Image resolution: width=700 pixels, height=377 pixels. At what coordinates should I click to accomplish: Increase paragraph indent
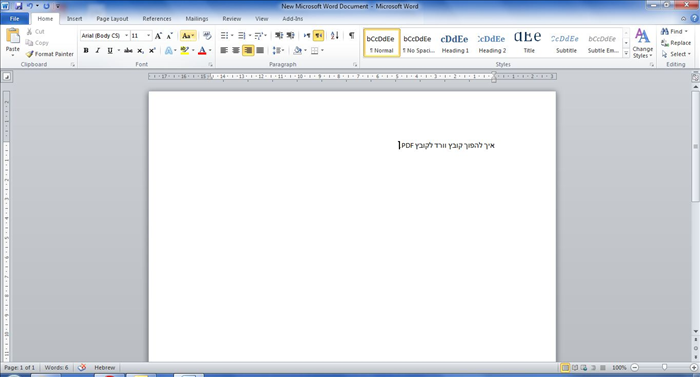click(290, 35)
